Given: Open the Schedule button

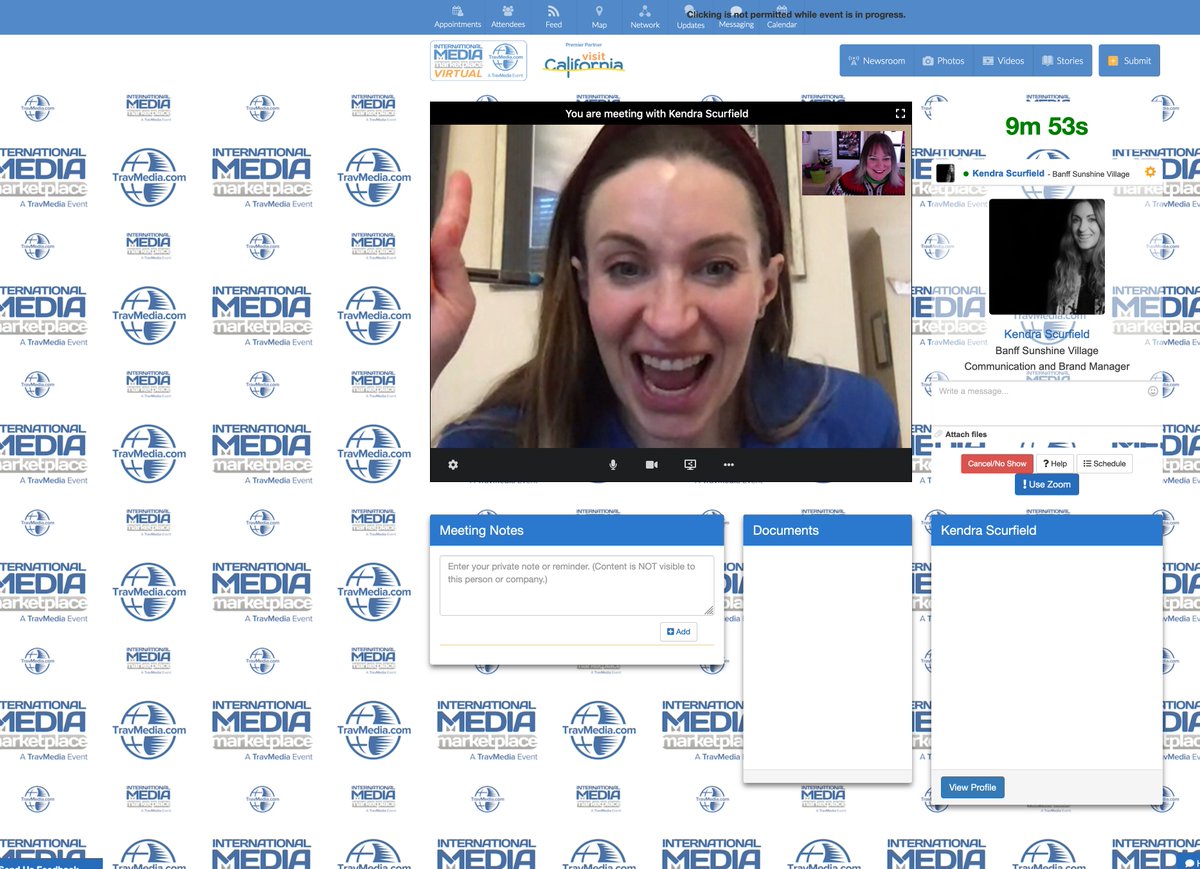Looking at the screenshot, I should coord(1104,464).
